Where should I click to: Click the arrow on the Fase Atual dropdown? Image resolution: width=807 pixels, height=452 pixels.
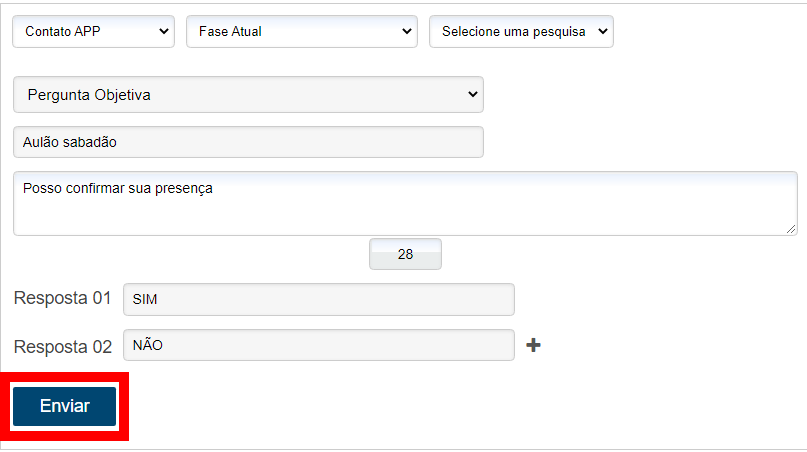(406, 31)
